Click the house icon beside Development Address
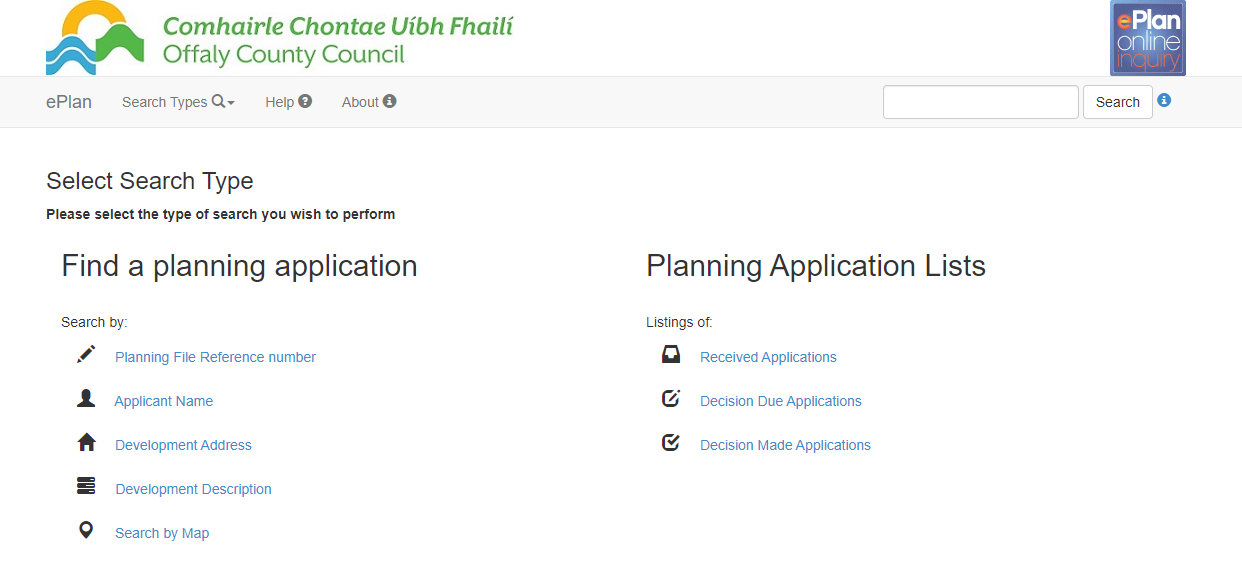 tap(86, 442)
